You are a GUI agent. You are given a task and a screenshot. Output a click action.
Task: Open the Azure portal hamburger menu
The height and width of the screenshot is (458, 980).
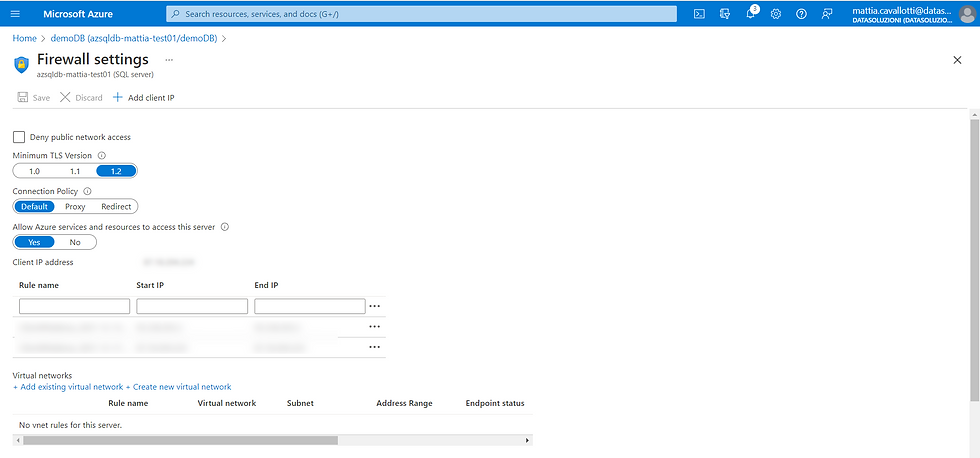coord(16,14)
